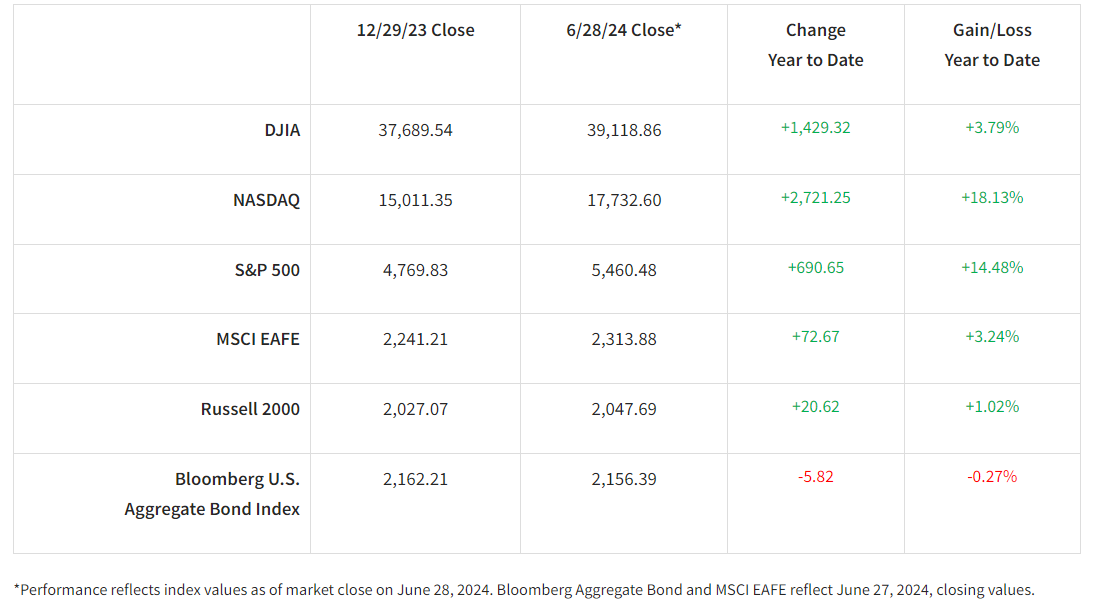Click the Russell 2000 change +20.62
This screenshot has height=613, width=1110.
(x=816, y=406)
